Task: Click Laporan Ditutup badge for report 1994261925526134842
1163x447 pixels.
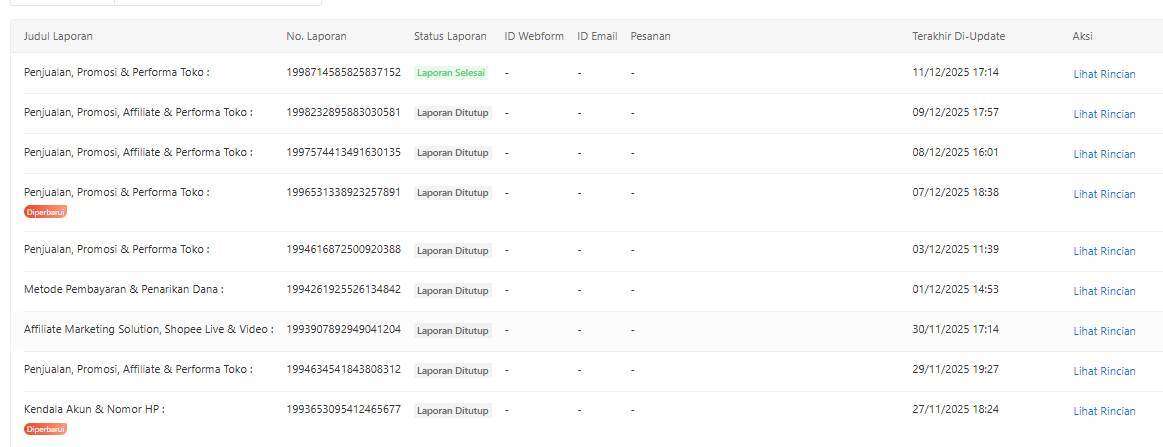Action: pyautogui.click(x=452, y=291)
